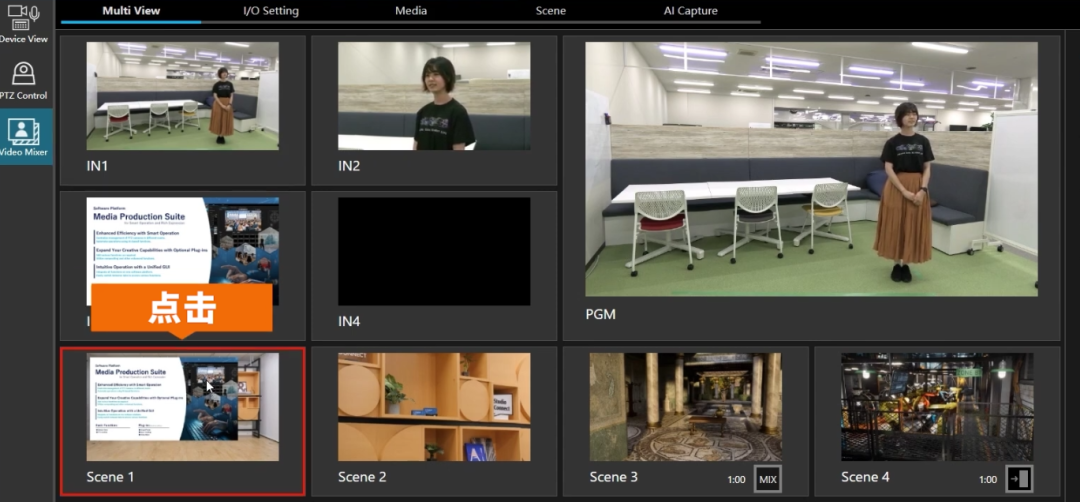Select the Media Production Suite slide input thumbnail
Viewport: 1080px width, 502px height.
coord(183,251)
